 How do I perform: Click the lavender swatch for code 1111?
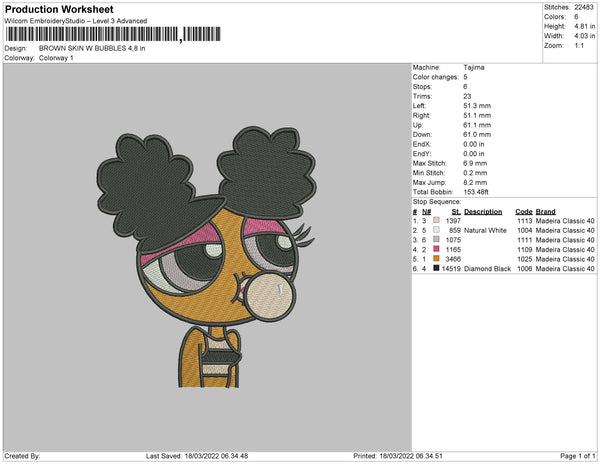coord(436,239)
